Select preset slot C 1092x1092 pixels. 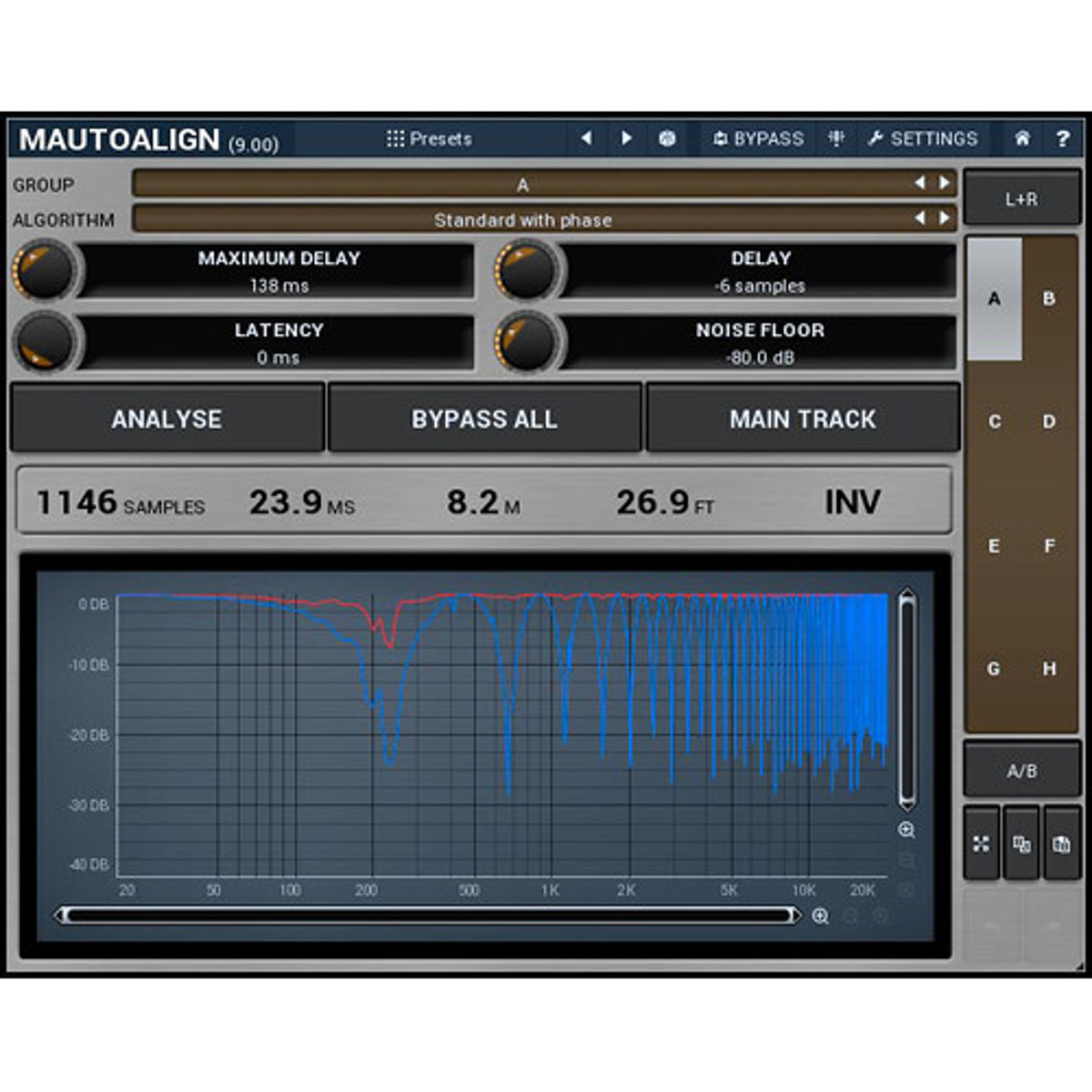[x=994, y=421]
